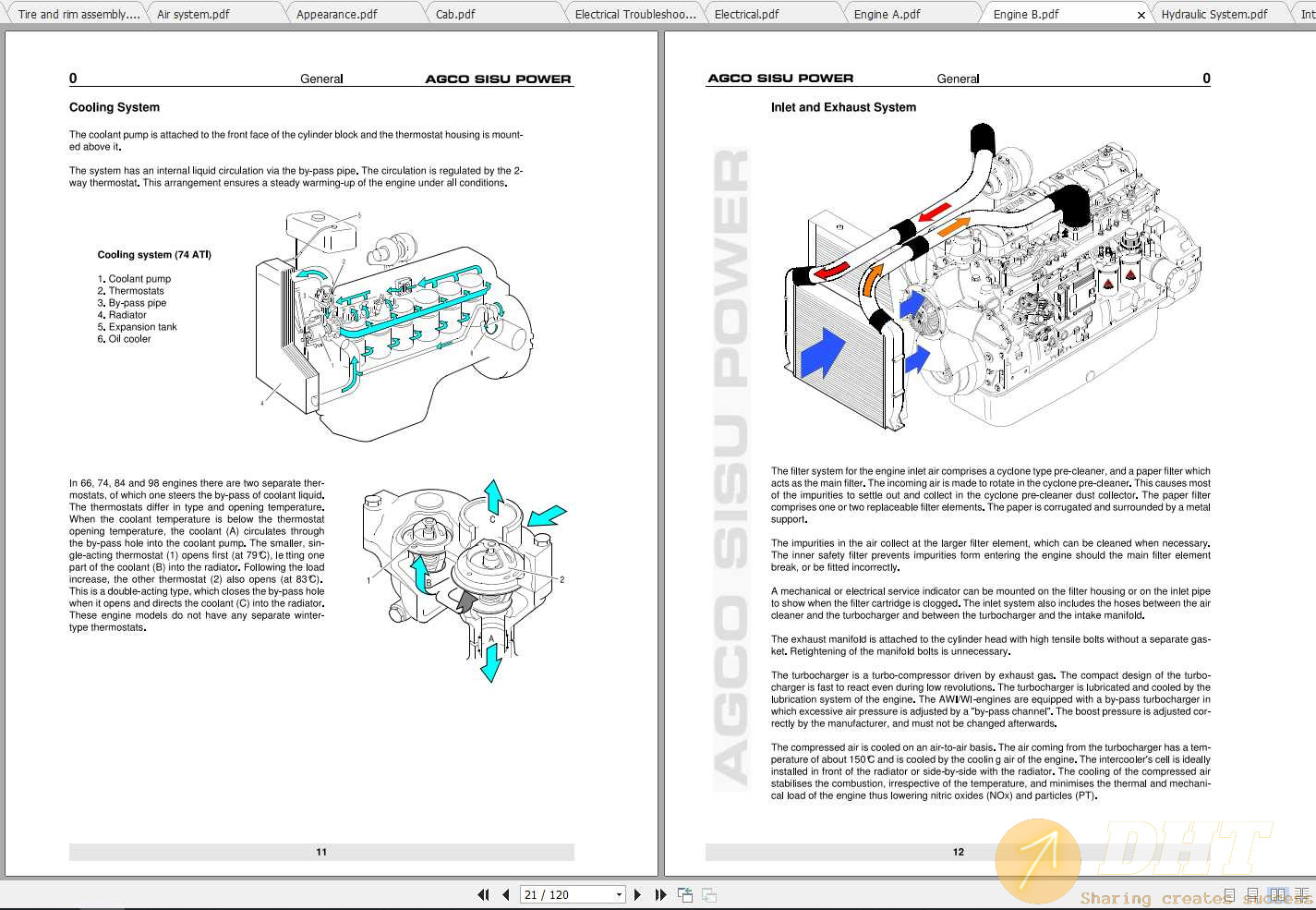The height and width of the screenshot is (910, 1316).
Task: Click the 21 / 120 page field
Action: coord(565,894)
